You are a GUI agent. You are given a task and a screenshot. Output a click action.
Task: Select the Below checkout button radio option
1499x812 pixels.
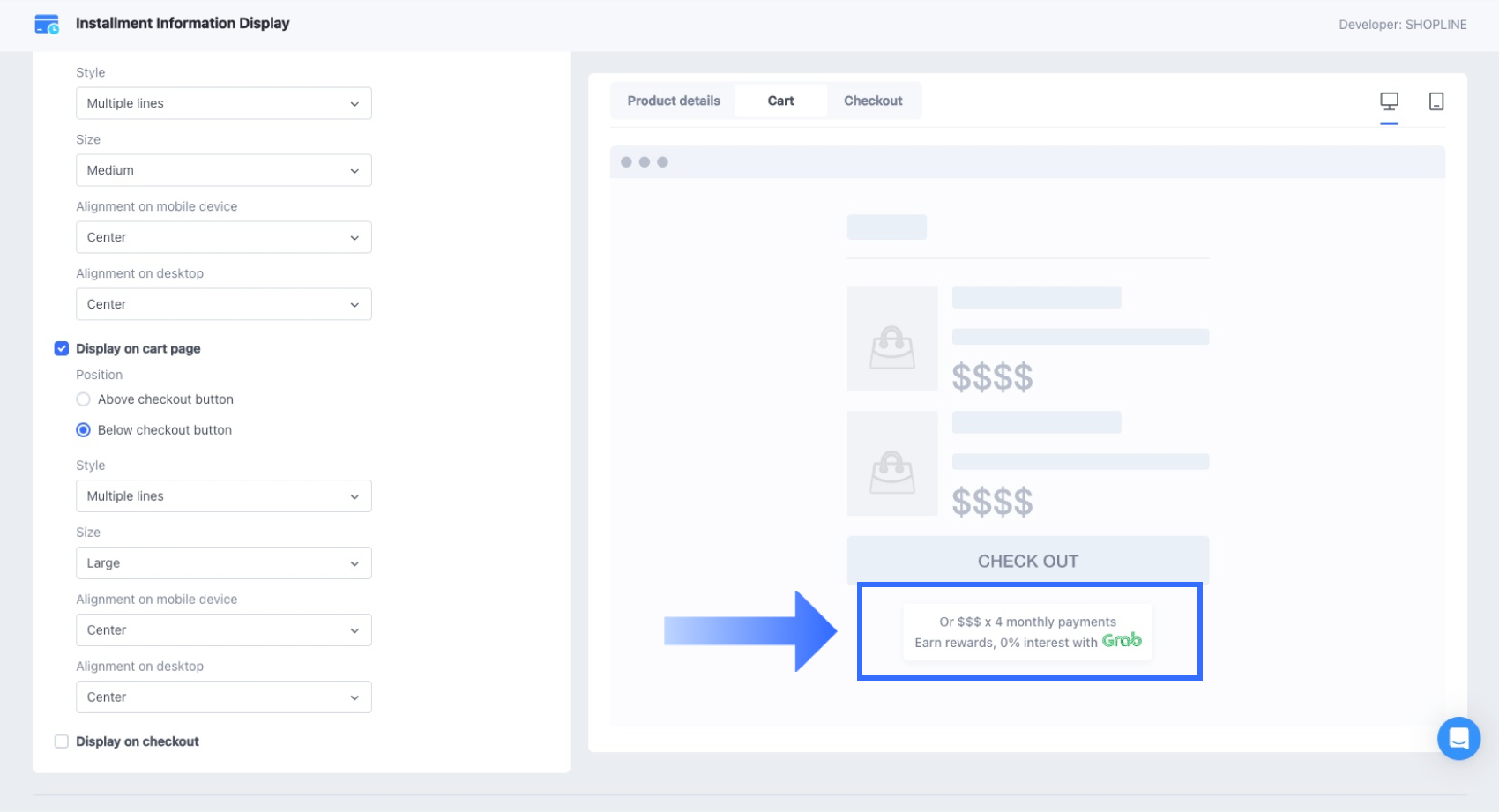[x=84, y=430]
